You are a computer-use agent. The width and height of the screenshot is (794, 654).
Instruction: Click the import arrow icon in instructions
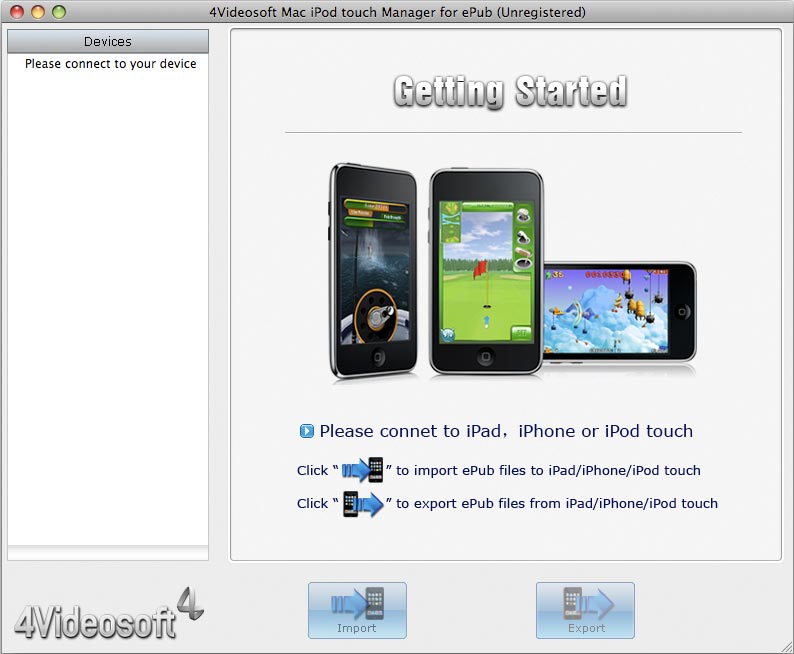(x=363, y=470)
